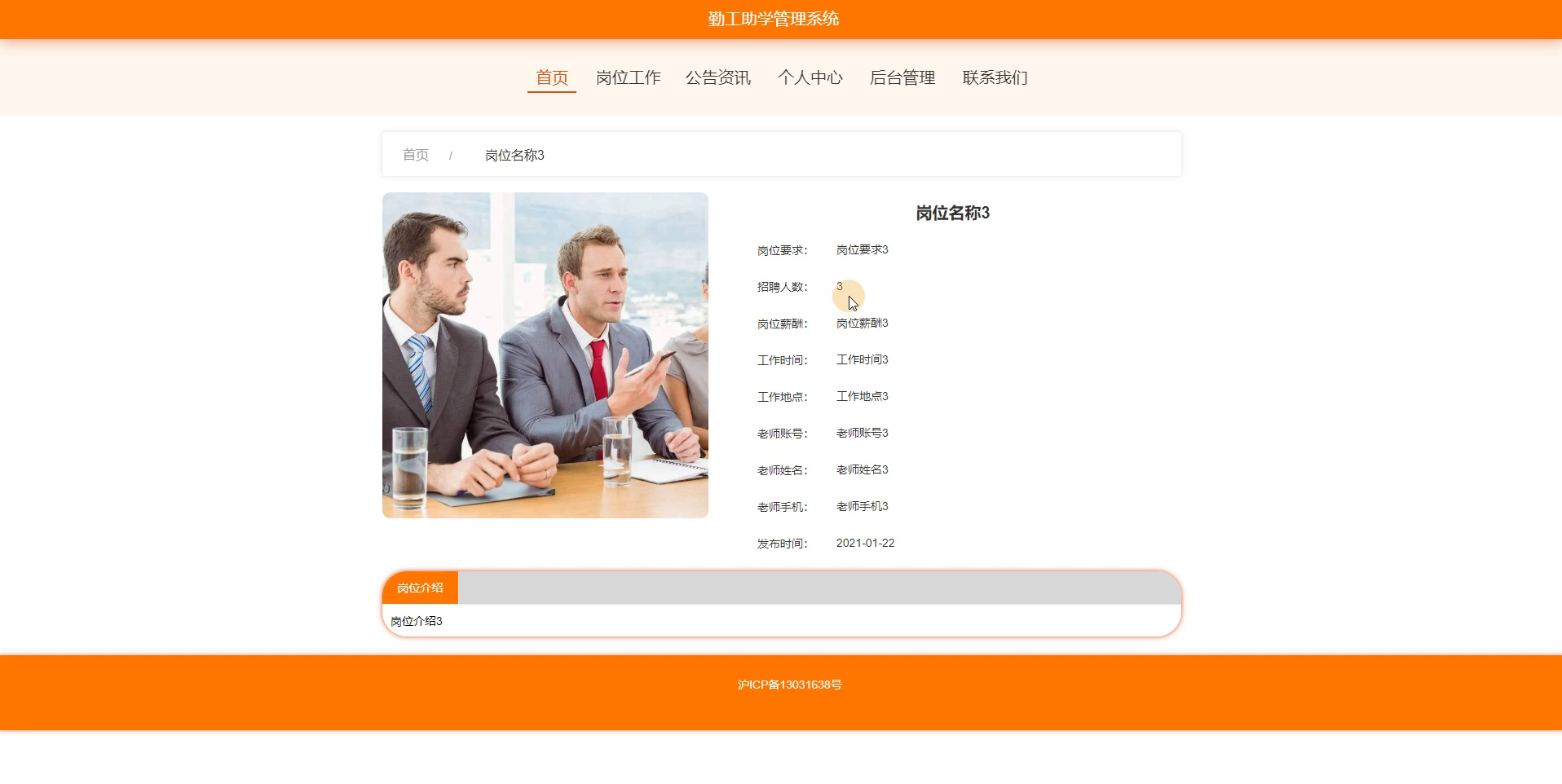Click the 勤工助学管理系统 header title
The image size is (1562, 784).
(774, 19)
